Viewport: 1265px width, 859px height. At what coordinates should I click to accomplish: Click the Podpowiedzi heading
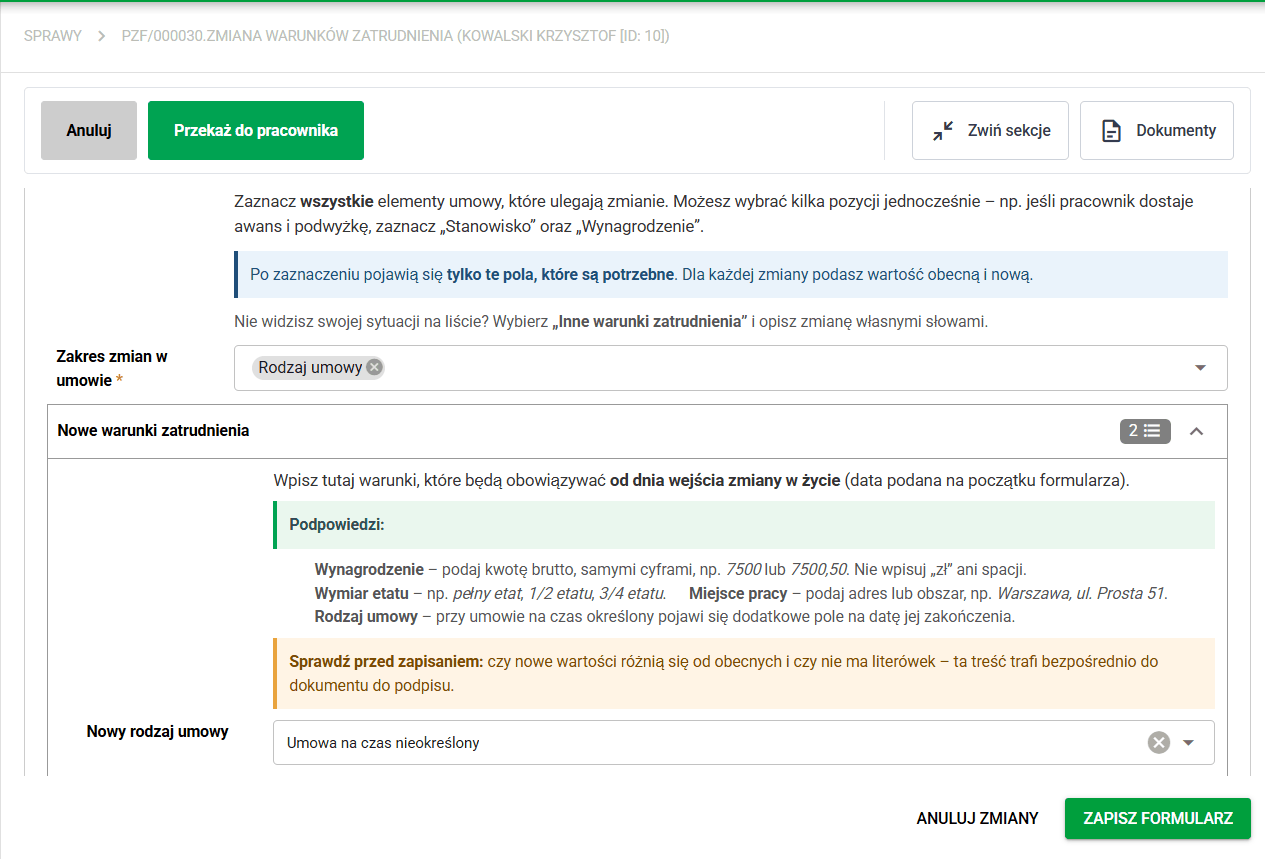pyautogui.click(x=337, y=525)
